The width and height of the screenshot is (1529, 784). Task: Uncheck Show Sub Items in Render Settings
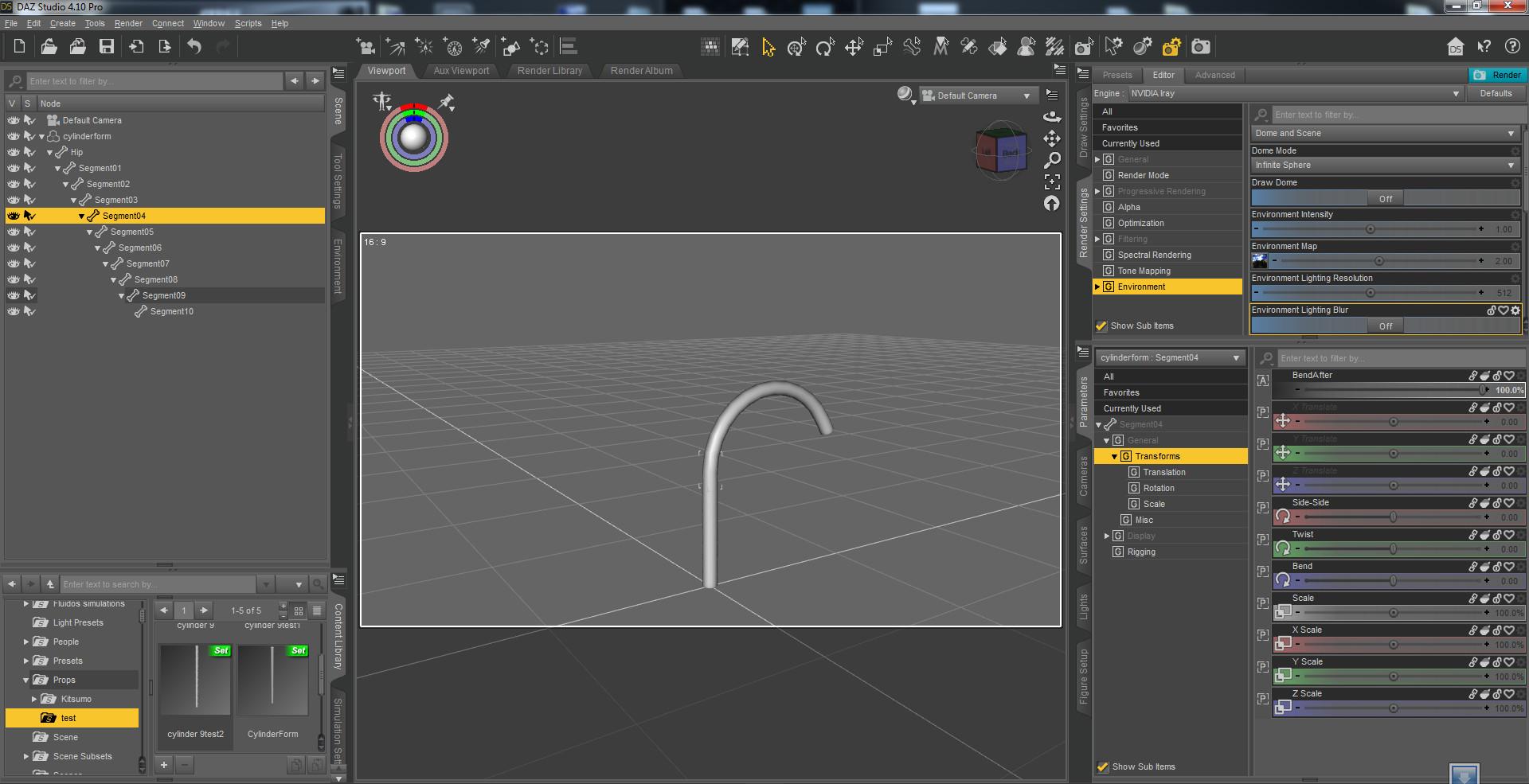(x=1102, y=326)
